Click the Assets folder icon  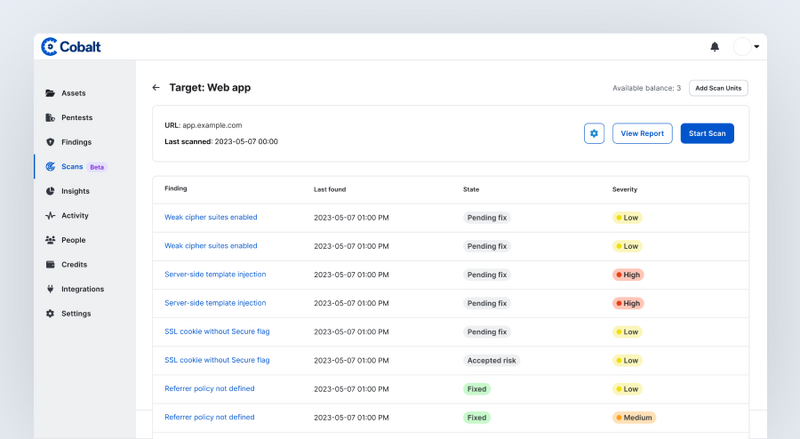point(50,93)
